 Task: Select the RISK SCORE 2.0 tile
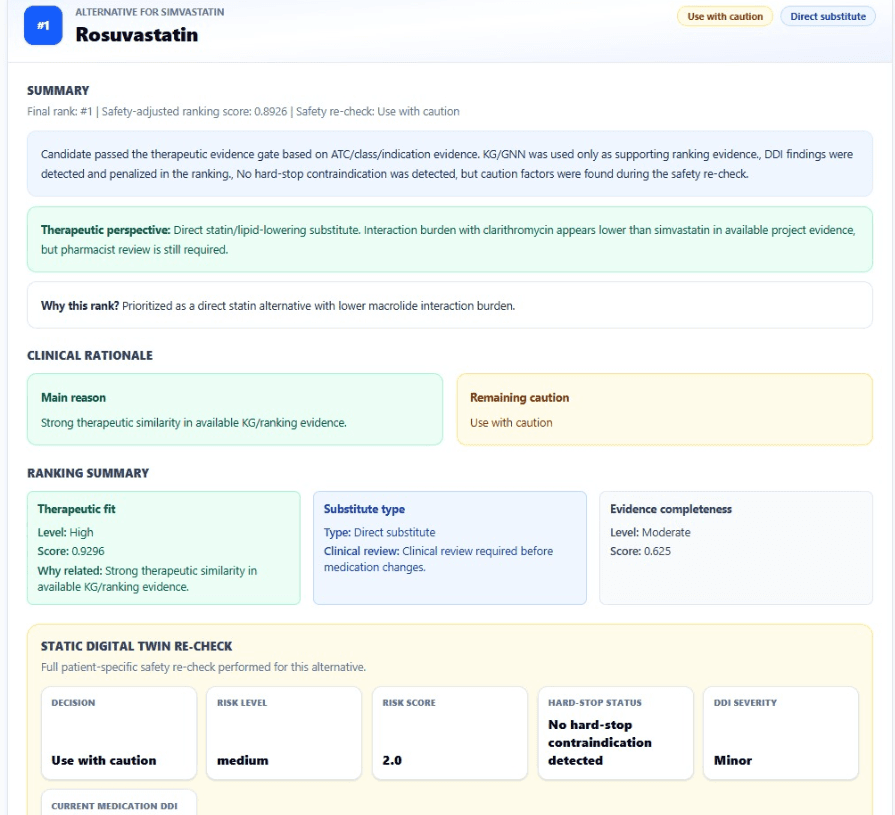(x=450, y=733)
